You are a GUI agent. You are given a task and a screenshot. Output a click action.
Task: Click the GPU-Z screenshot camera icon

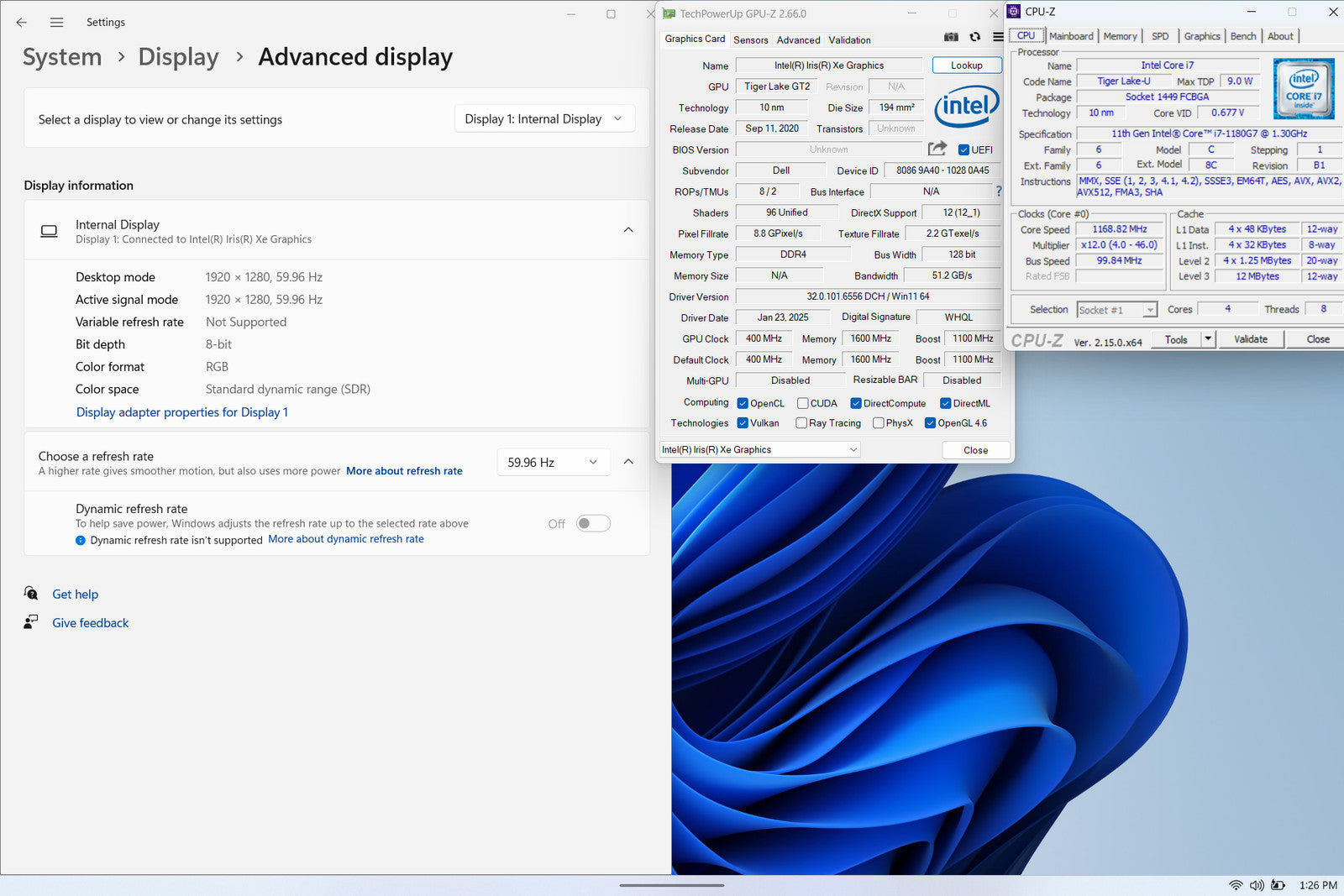click(951, 37)
